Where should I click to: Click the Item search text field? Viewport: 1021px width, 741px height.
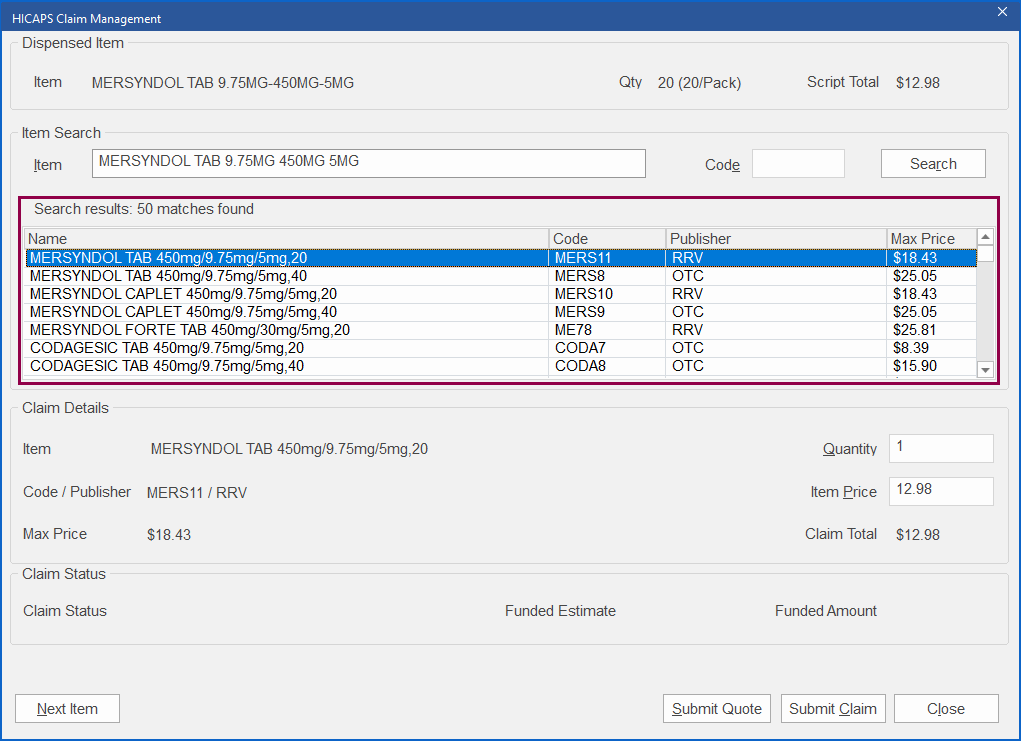[x=368, y=163]
